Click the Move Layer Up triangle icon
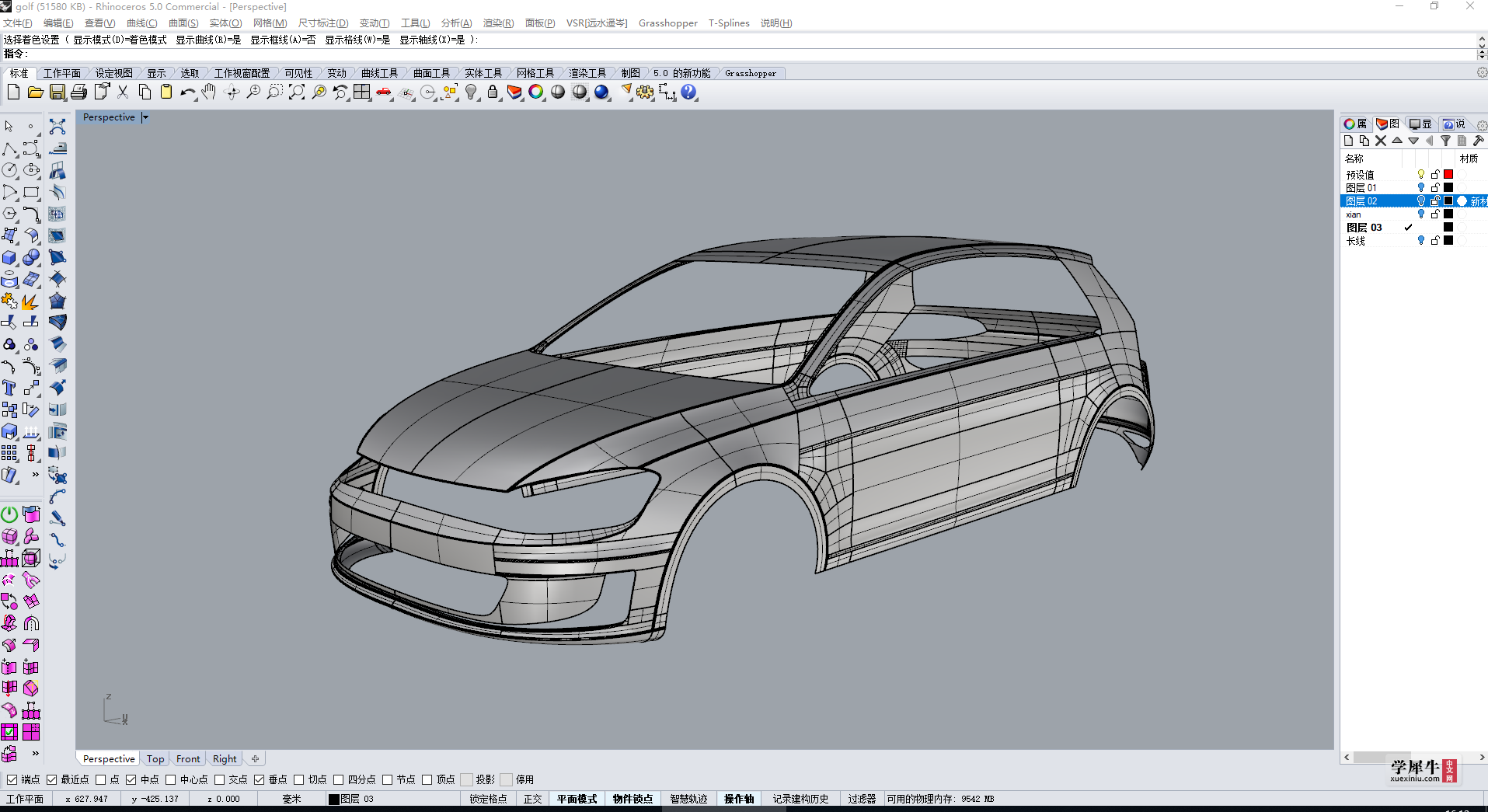The image size is (1488, 812). 1397,141
